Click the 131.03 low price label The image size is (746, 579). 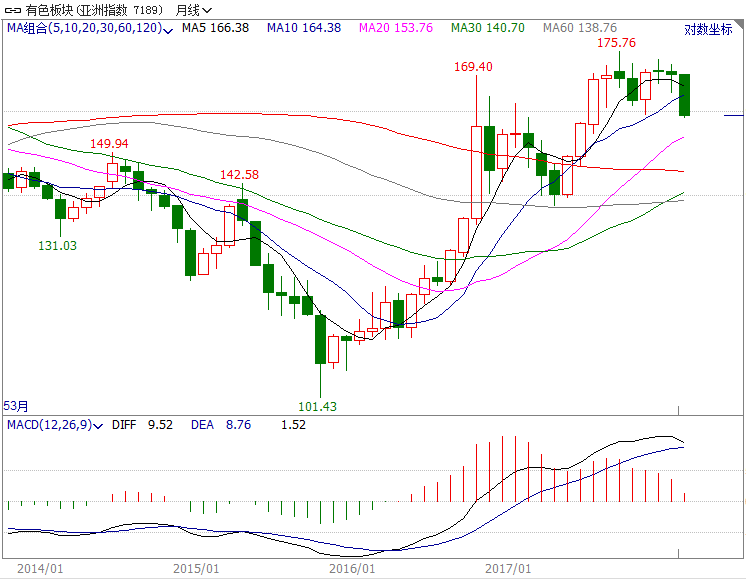(x=57, y=245)
